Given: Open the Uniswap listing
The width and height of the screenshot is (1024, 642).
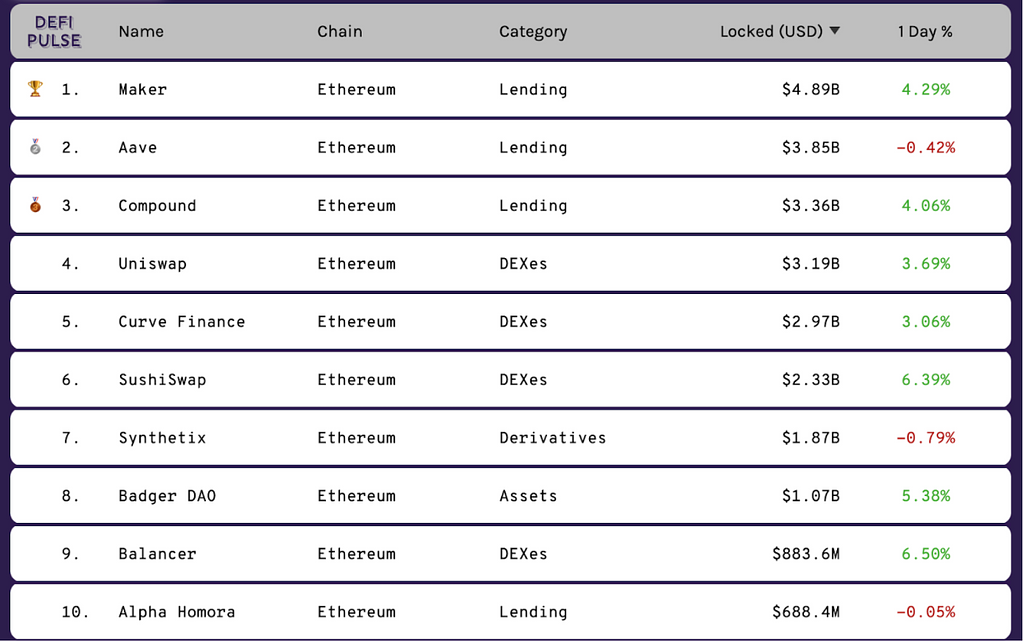Looking at the screenshot, I should click(153, 264).
